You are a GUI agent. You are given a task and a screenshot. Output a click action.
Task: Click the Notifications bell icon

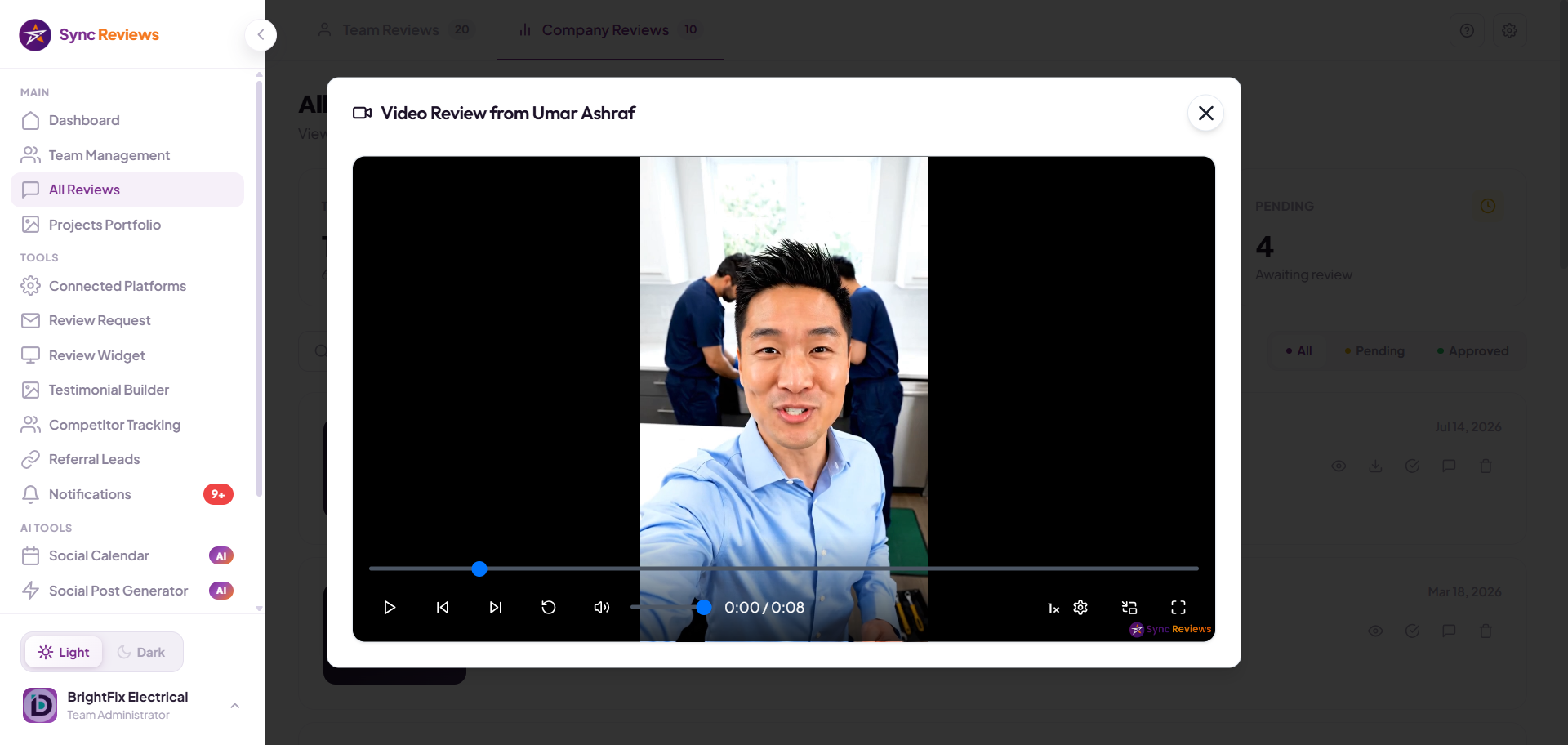tap(30, 494)
